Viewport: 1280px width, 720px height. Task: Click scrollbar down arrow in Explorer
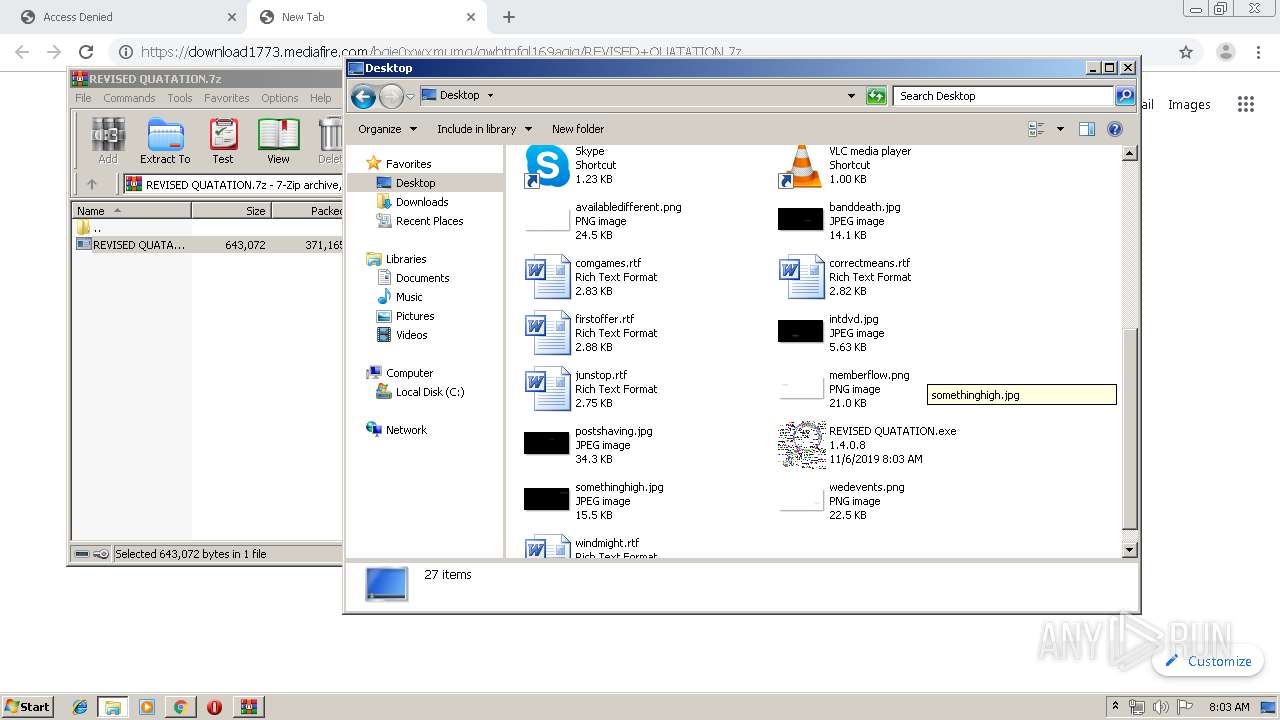click(1130, 550)
